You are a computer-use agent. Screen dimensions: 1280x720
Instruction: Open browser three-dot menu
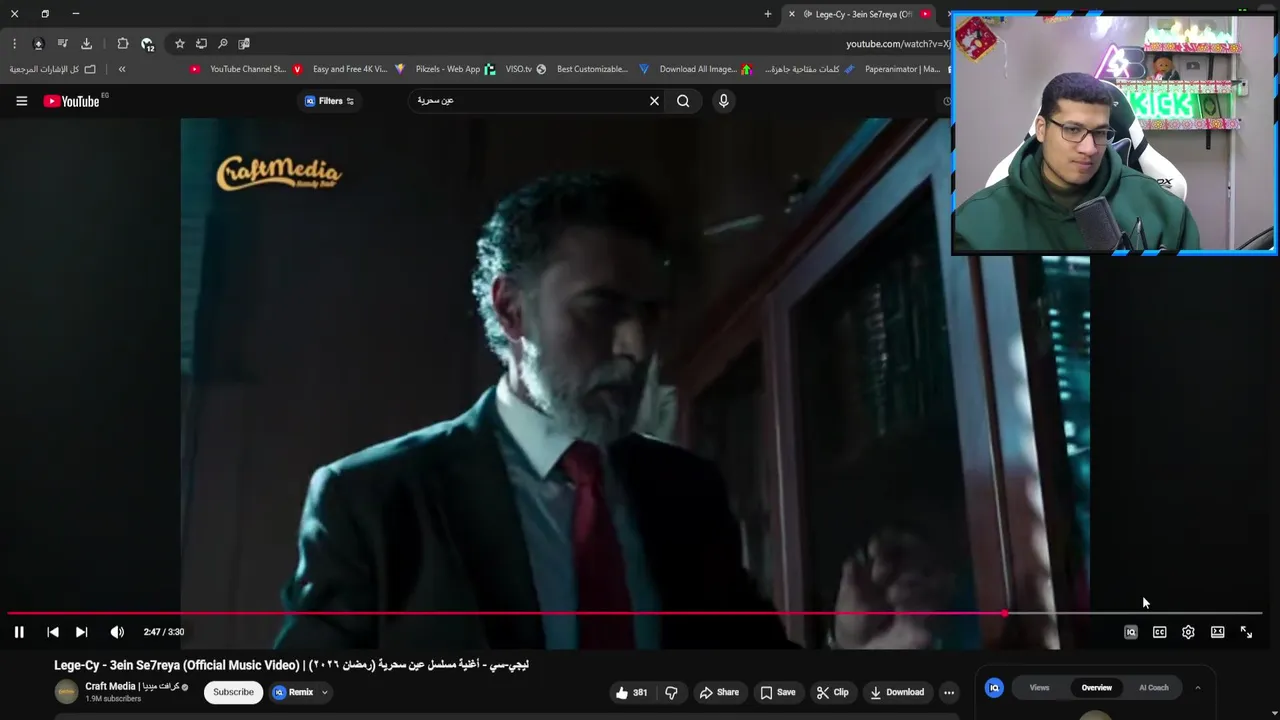click(x=14, y=44)
